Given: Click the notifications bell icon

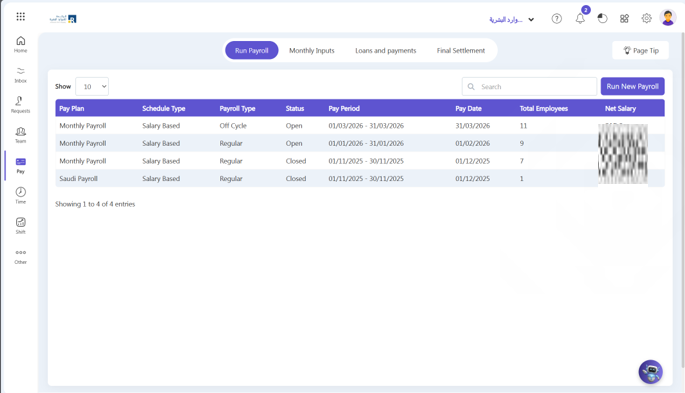Looking at the screenshot, I should click(x=580, y=18).
